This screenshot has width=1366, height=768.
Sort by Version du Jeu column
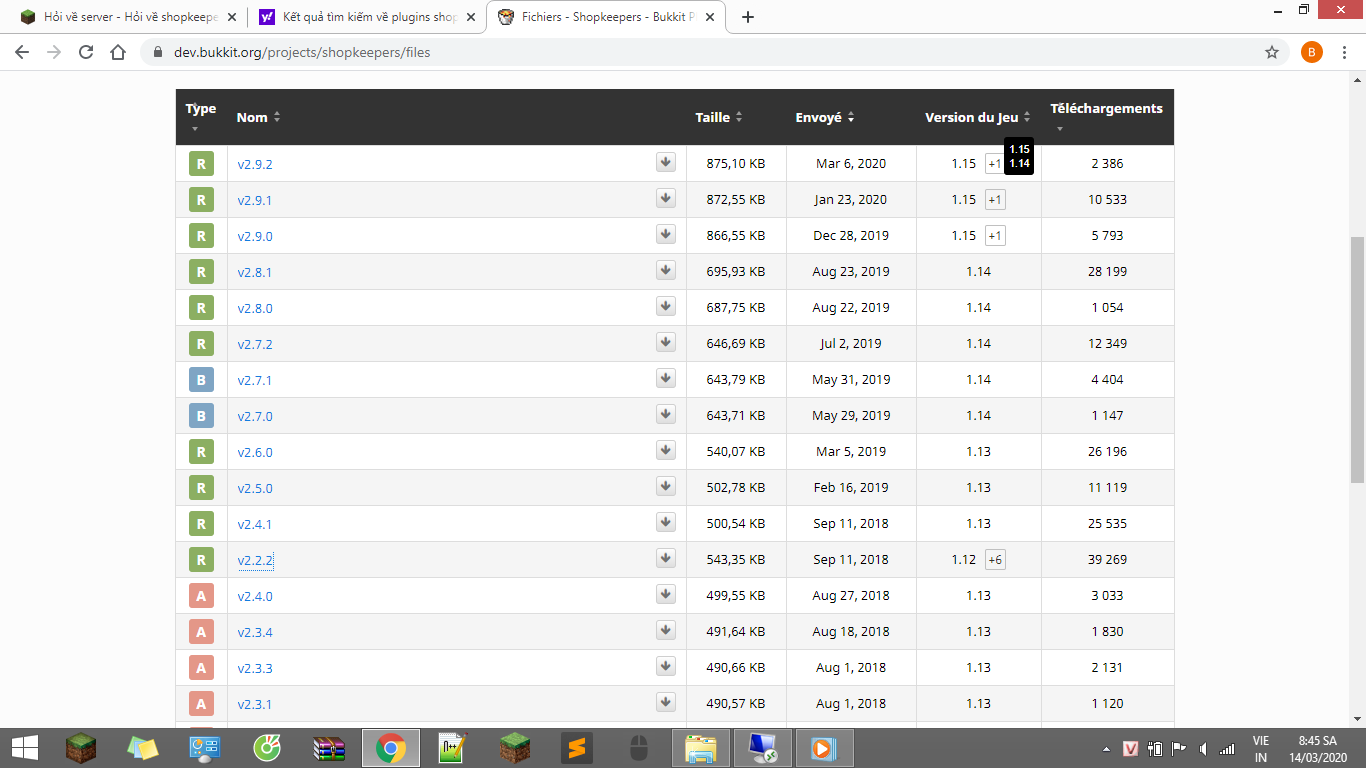click(978, 117)
